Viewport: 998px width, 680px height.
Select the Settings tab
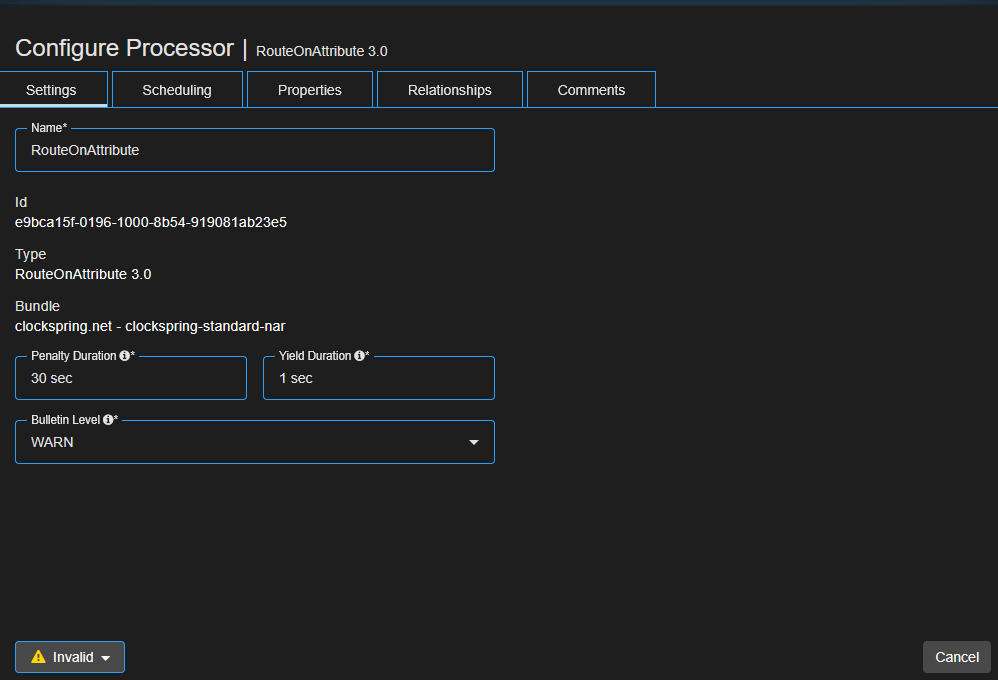point(51,89)
